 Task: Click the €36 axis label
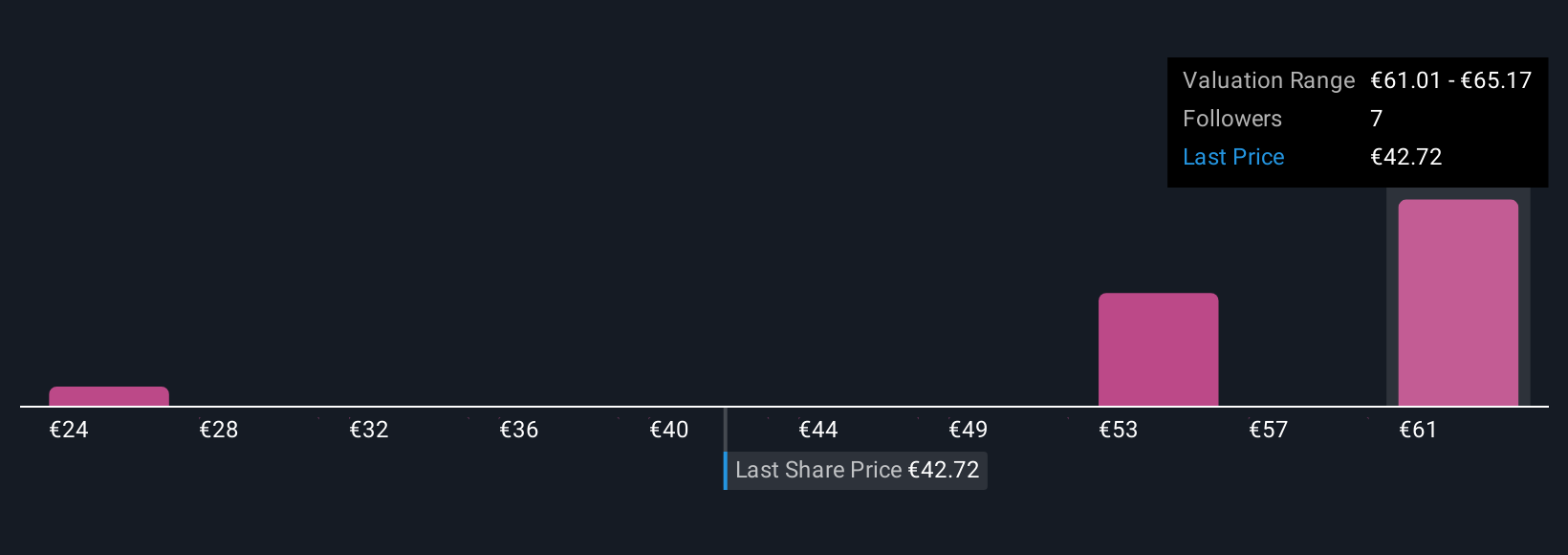click(x=519, y=430)
